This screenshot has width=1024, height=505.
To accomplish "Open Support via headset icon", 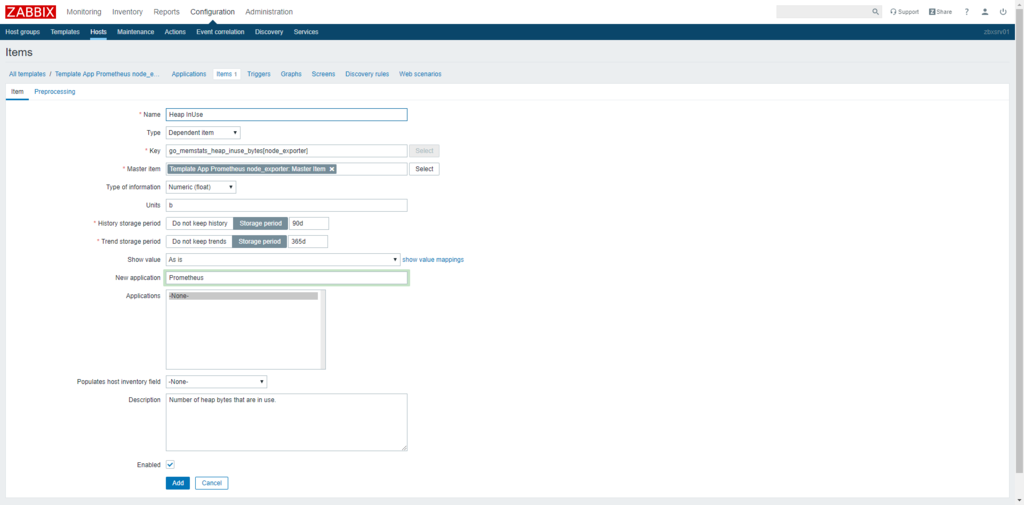I will [x=904, y=12].
